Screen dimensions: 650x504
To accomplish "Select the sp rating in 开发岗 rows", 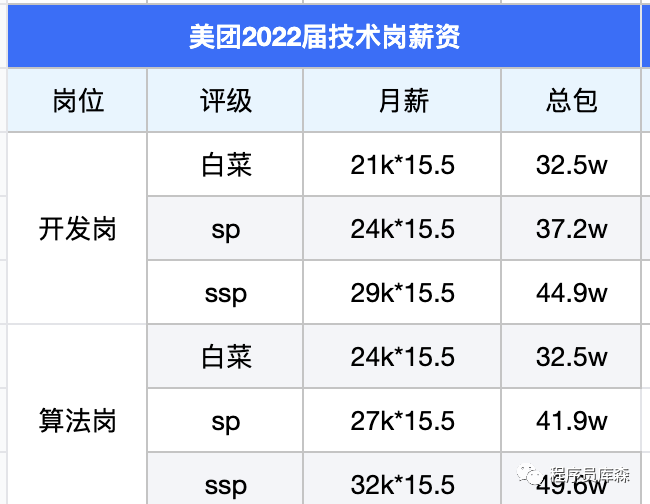I will 226,229.
